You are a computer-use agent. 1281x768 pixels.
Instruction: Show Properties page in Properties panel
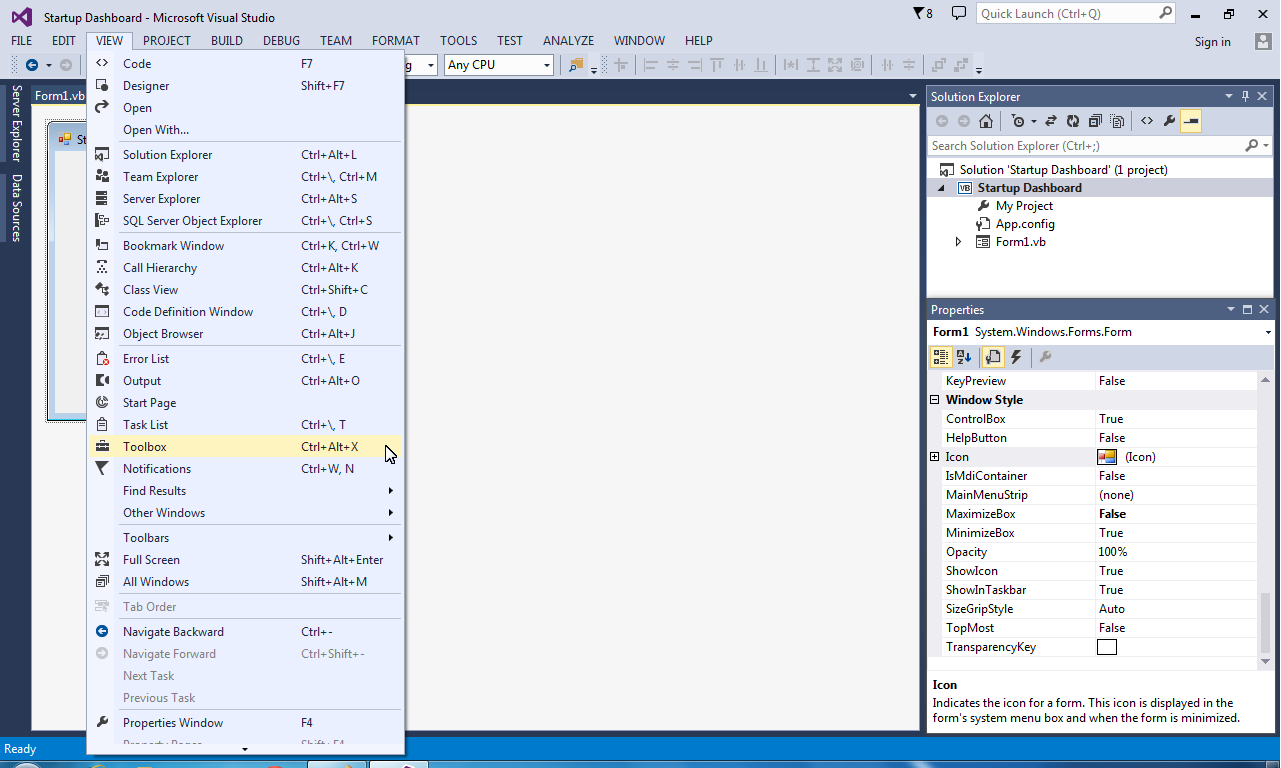point(993,357)
